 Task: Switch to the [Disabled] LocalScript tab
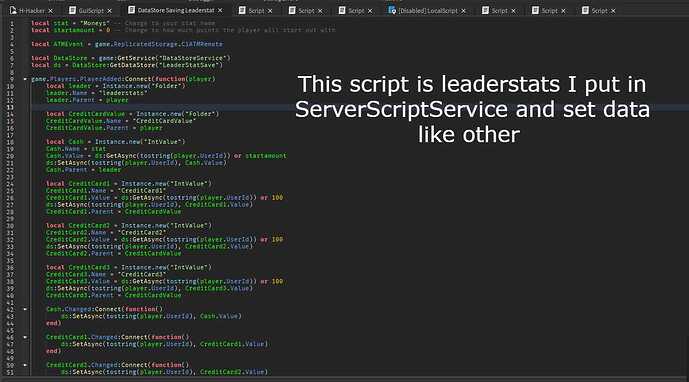[428, 11]
